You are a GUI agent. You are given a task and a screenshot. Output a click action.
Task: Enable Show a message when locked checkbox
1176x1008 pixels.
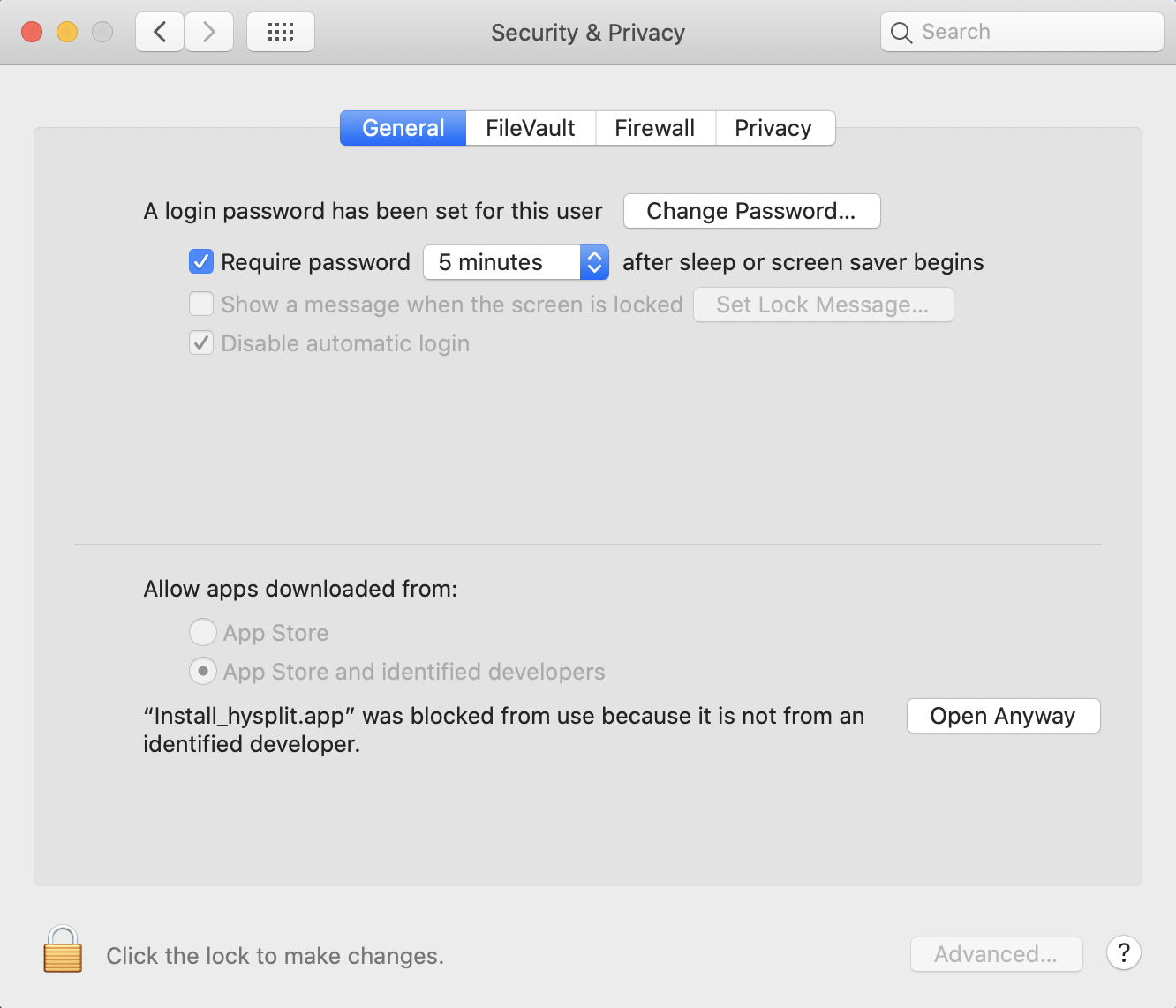201,305
